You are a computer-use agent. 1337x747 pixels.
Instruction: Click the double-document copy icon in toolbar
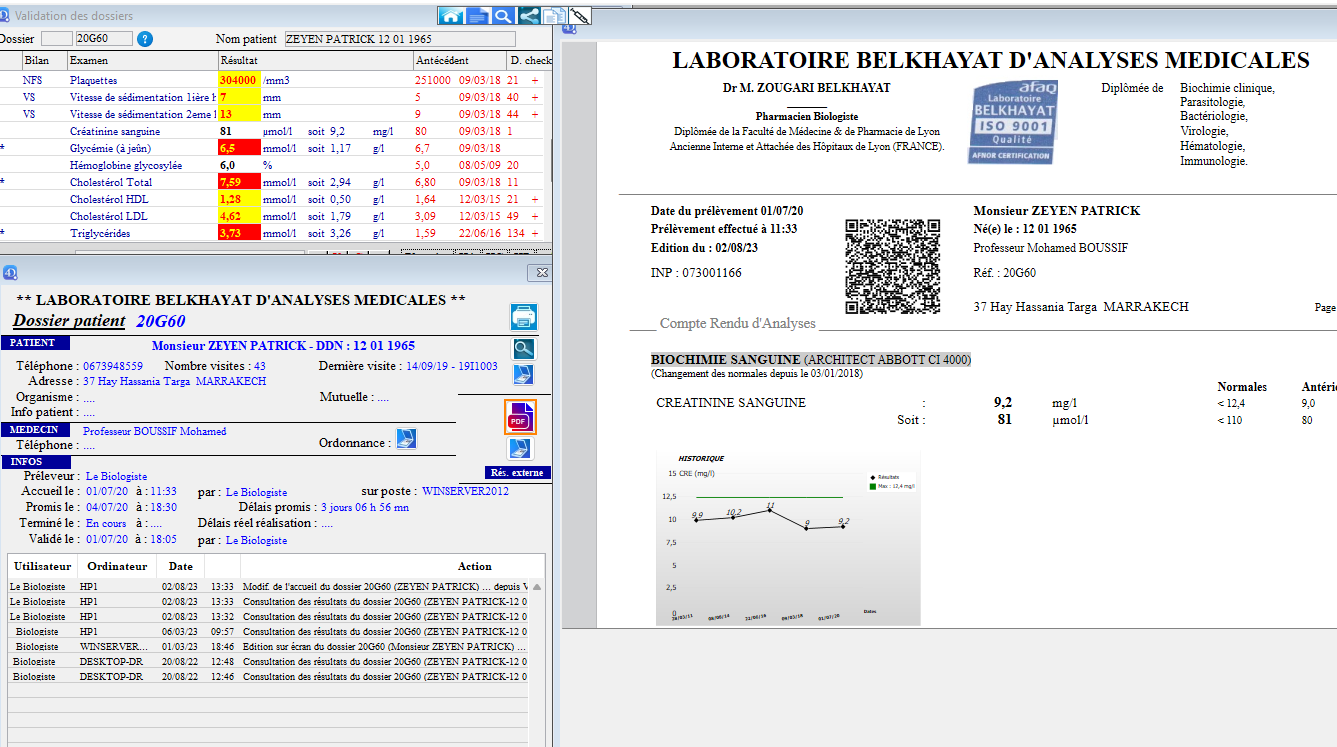click(555, 15)
